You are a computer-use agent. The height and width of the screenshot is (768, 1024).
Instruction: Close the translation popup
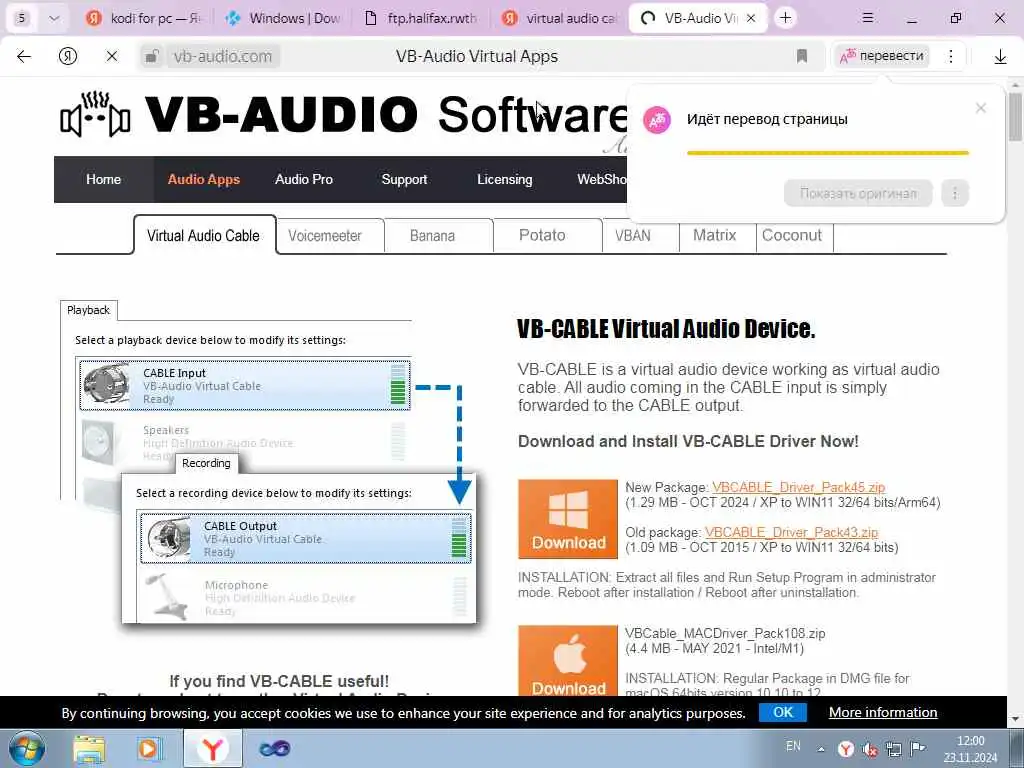[x=980, y=108]
